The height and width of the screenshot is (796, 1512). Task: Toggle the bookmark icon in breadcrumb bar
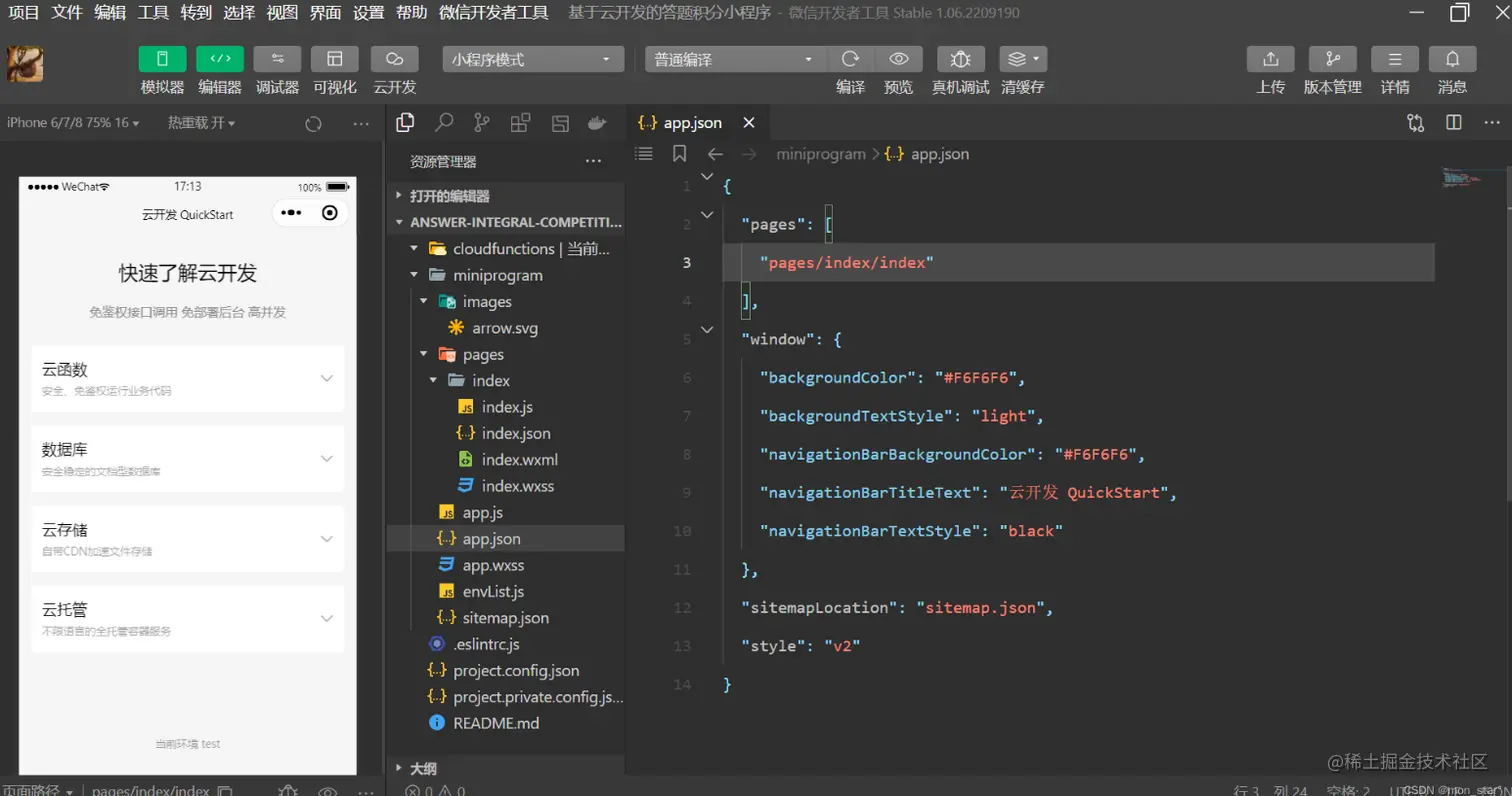click(679, 154)
